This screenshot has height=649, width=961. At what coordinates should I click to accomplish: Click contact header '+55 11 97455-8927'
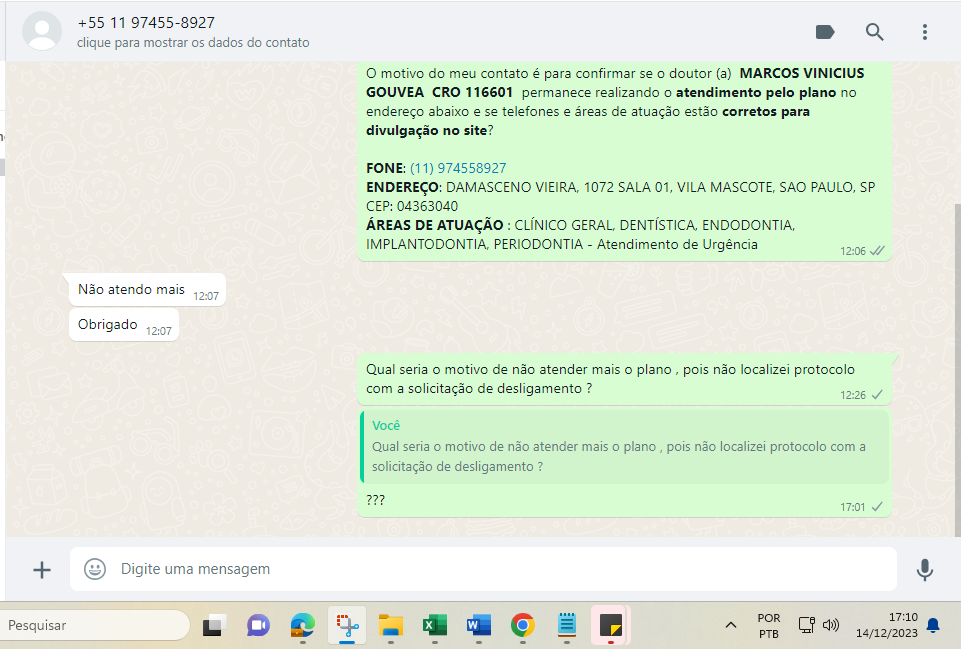[x=146, y=23]
